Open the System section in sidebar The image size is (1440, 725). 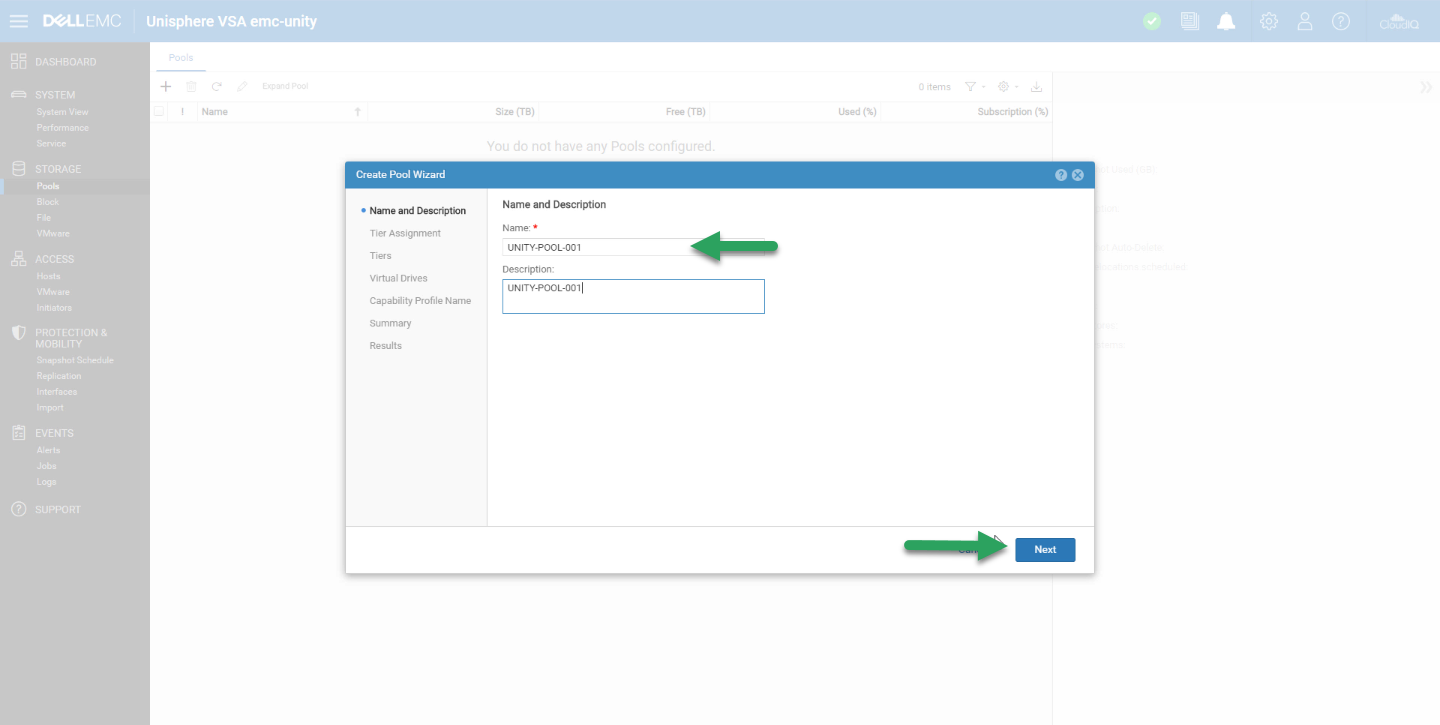(x=55, y=95)
